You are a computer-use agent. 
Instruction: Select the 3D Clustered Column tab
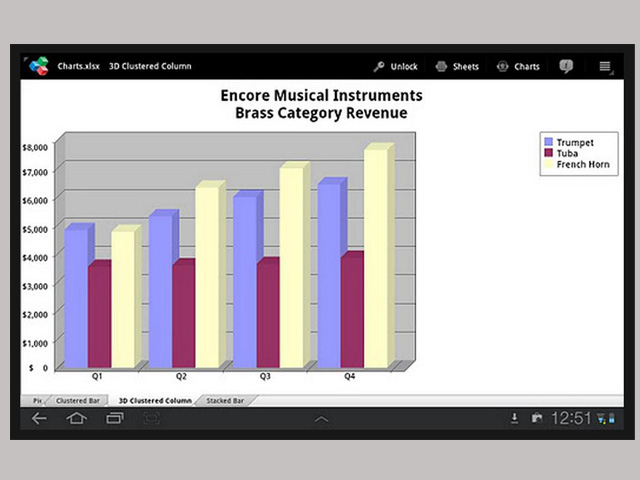click(153, 400)
